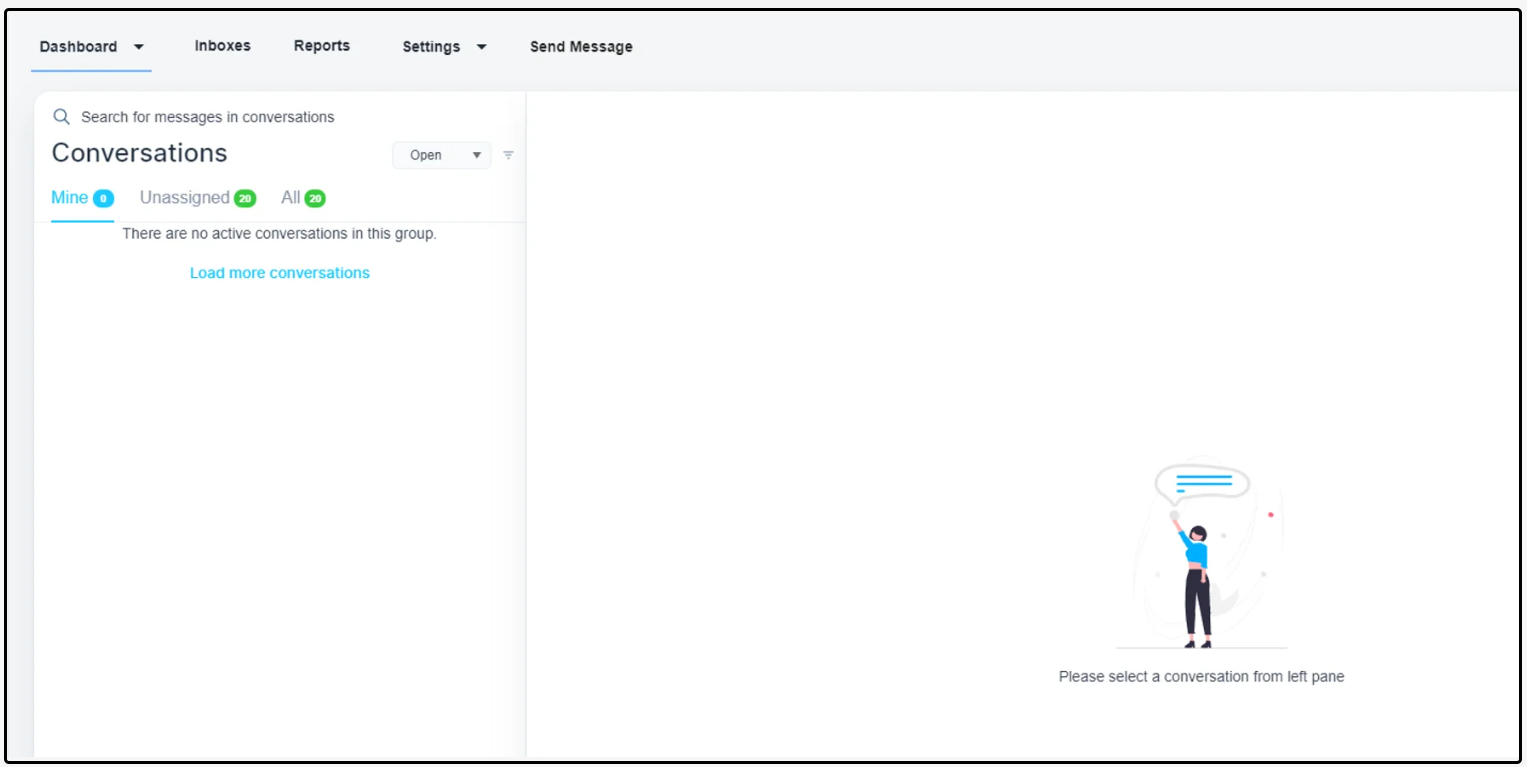Switch to the Mine tab
1527x767 pixels.
pyautogui.click(x=70, y=198)
